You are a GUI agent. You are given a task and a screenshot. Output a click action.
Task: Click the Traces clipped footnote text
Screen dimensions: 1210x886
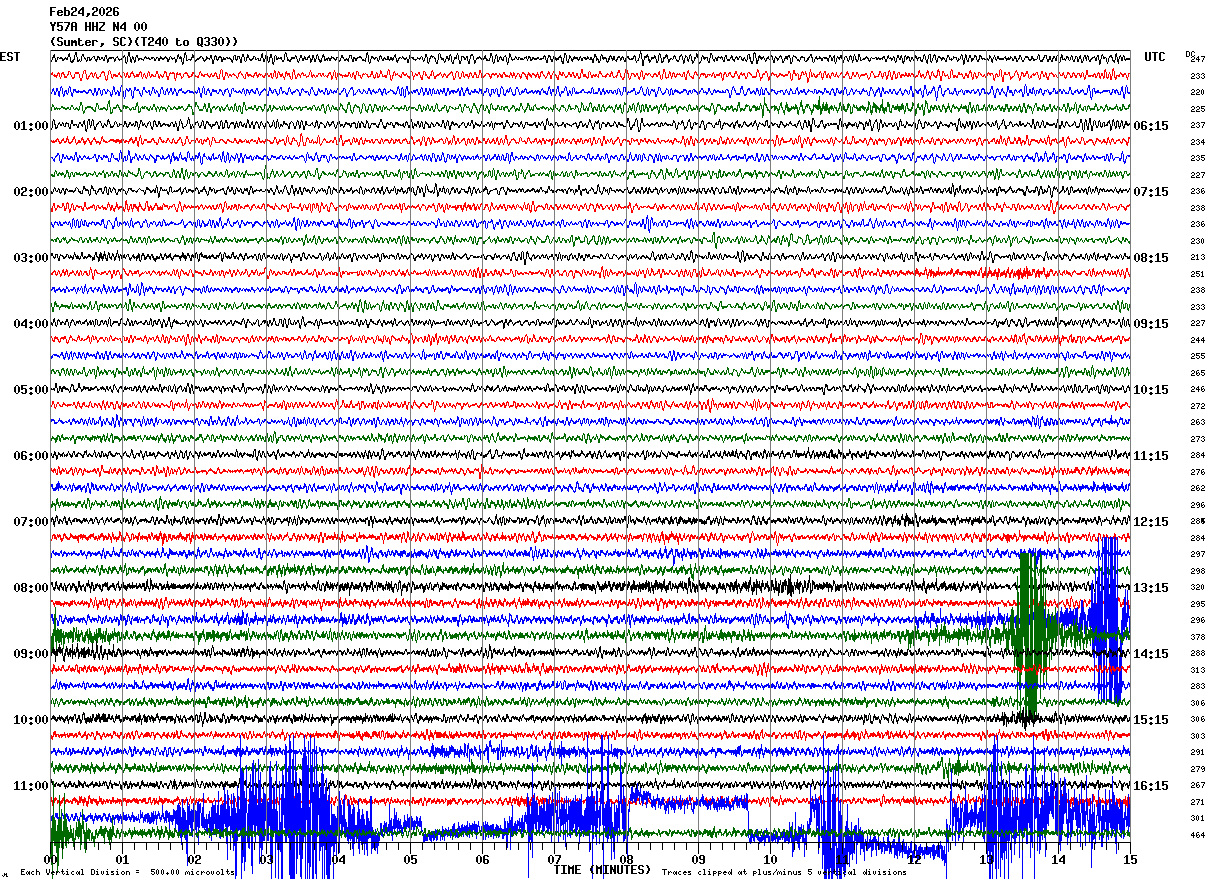coord(784,873)
